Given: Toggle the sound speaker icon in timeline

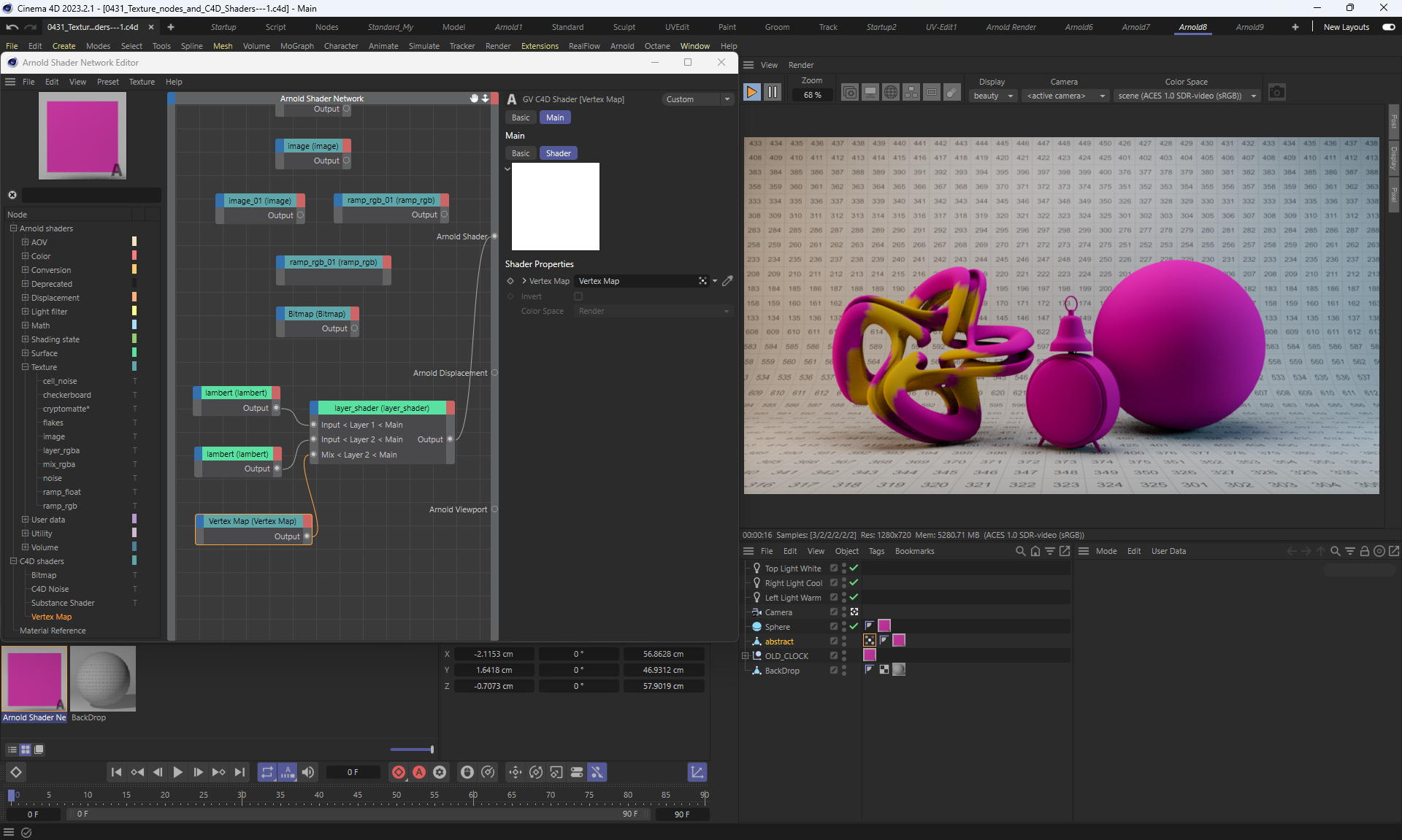Looking at the screenshot, I should pyautogui.click(x=308, y=772).
